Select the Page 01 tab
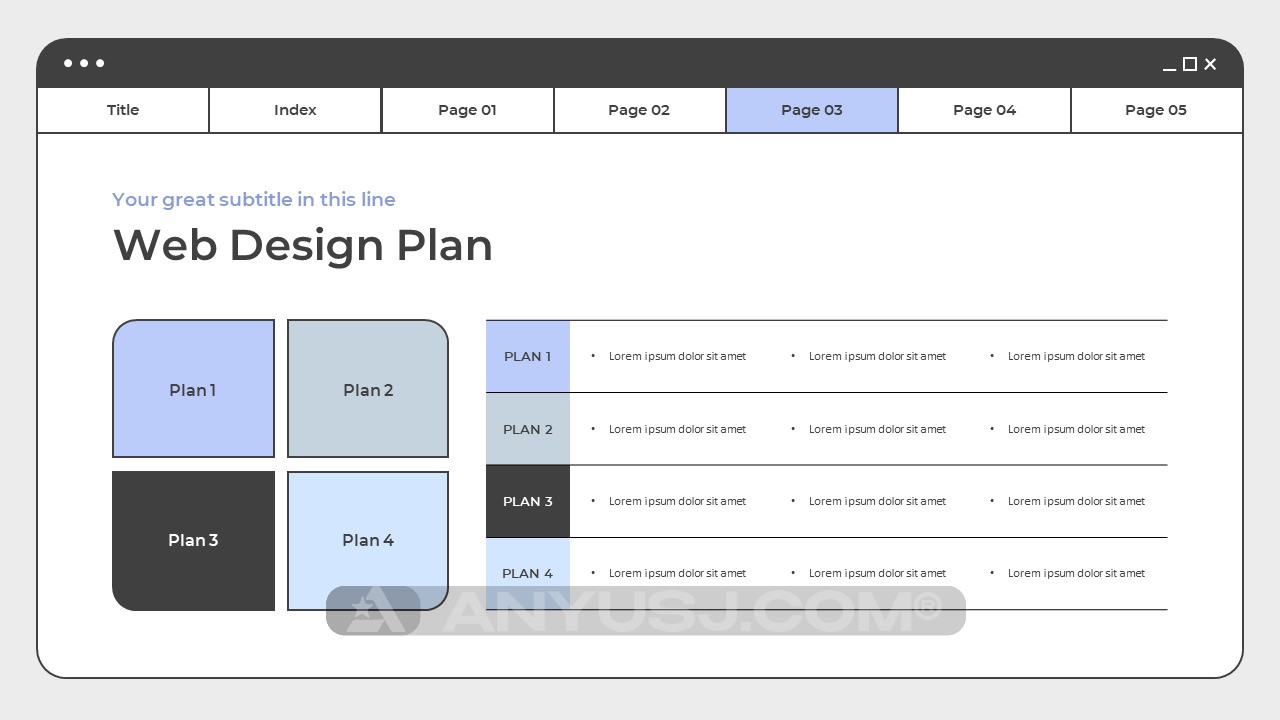The height and width of the screenshot is (720, 1280). 467,110
